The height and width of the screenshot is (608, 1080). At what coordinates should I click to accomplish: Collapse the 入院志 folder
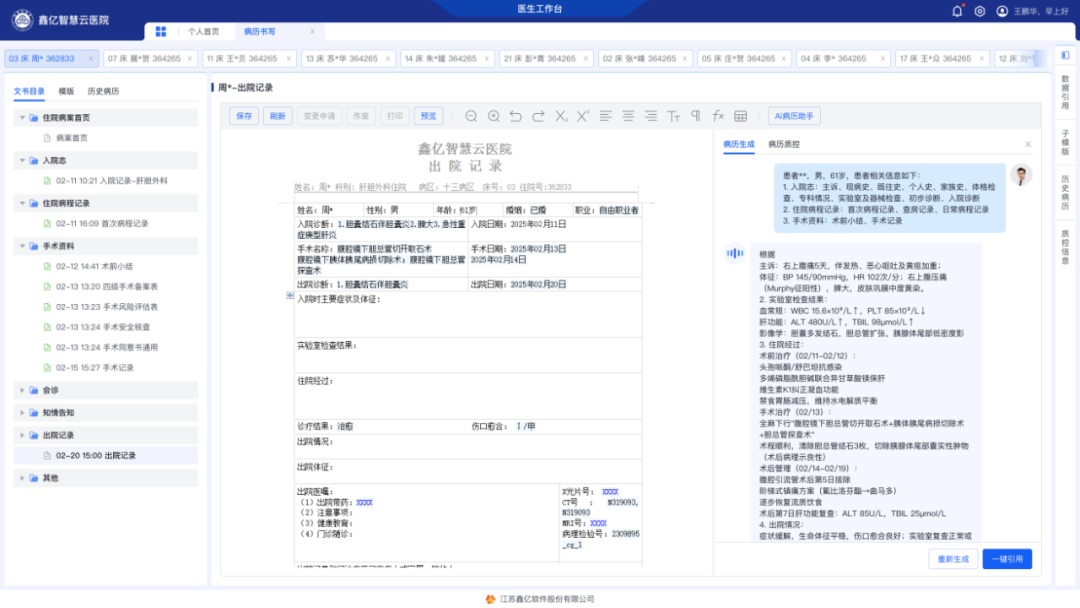(x=22, y=160)
